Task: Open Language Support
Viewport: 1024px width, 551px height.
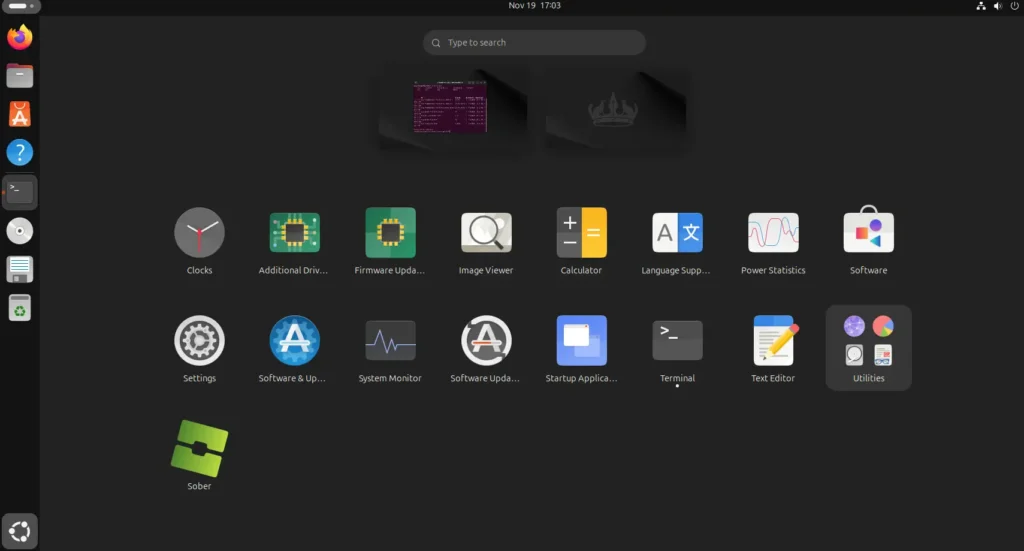Action: coord(677,233)
